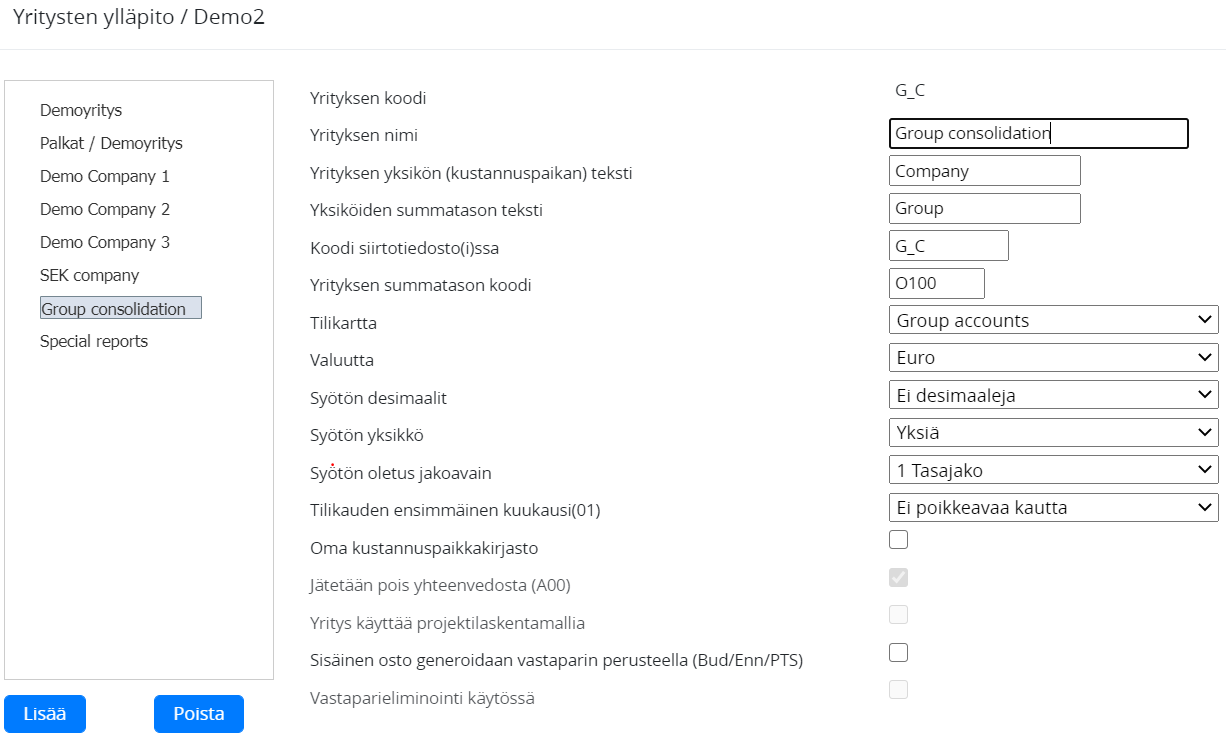The height and width of the screenshot is (738, 1226).
Task: Expand the Valuutta dropdown showing Euro
Action: (x=1053, y=357)
